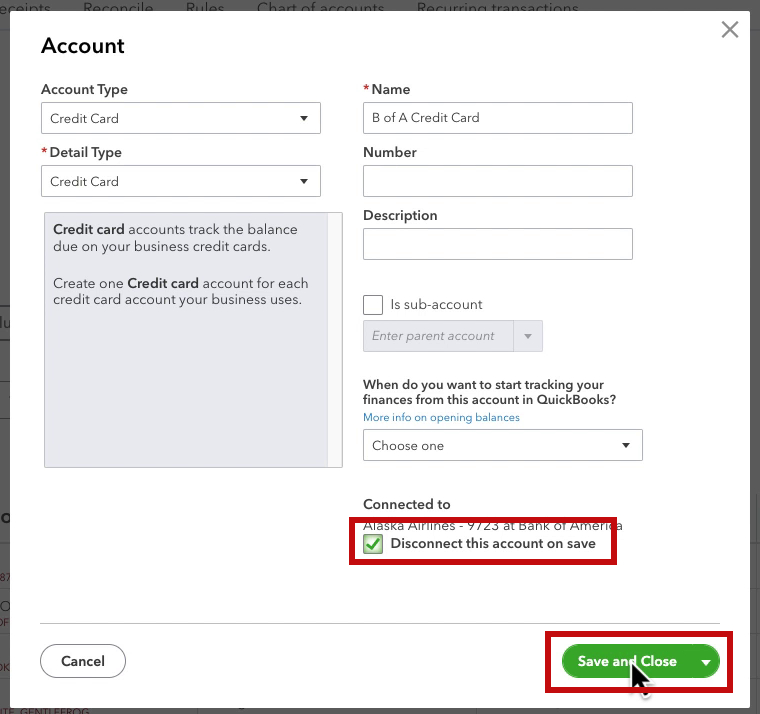
Task: Click the Enter parent account field
Action: click(x=438, y=336)
